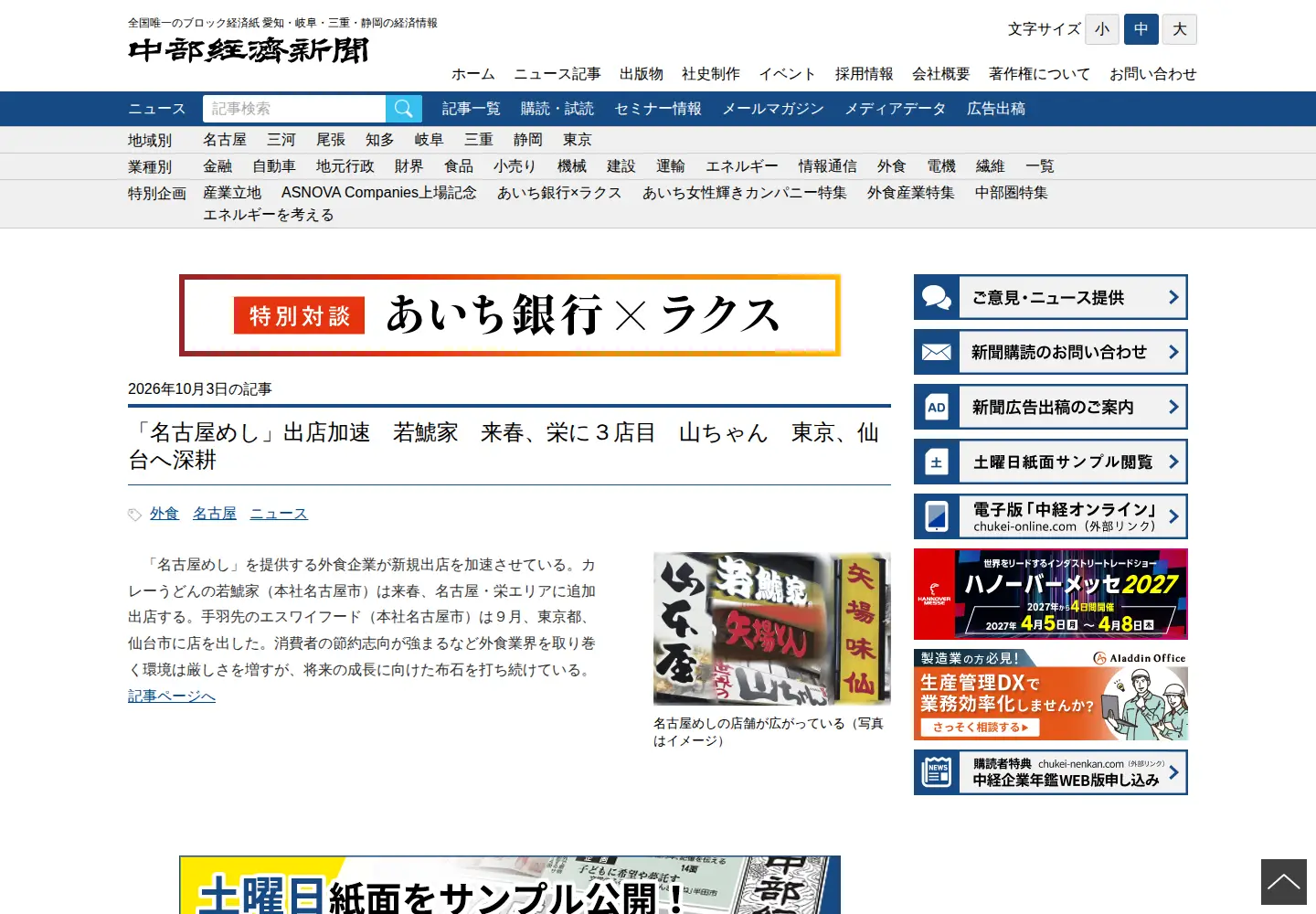
Task: Click the AD icon for 新聞広告出稿のご案内
Action: pos(937,407)
